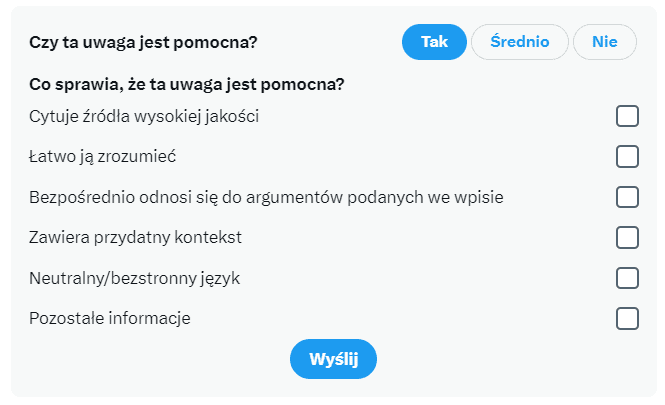This screenshot has height=405, width=665.
Task: Click the heading 'Co sprawia, że ta uwaga jest pomocna?'
Action: pyautogui.click(x=187, y=84)
